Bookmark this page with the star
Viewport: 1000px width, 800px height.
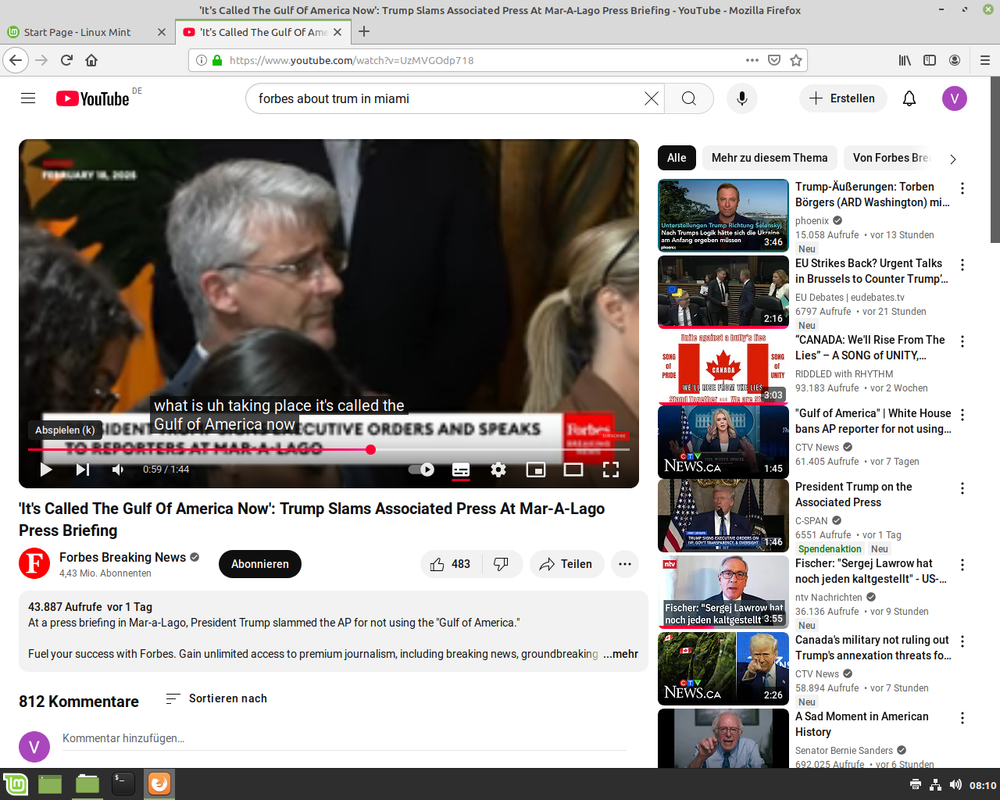click(796, 60)
